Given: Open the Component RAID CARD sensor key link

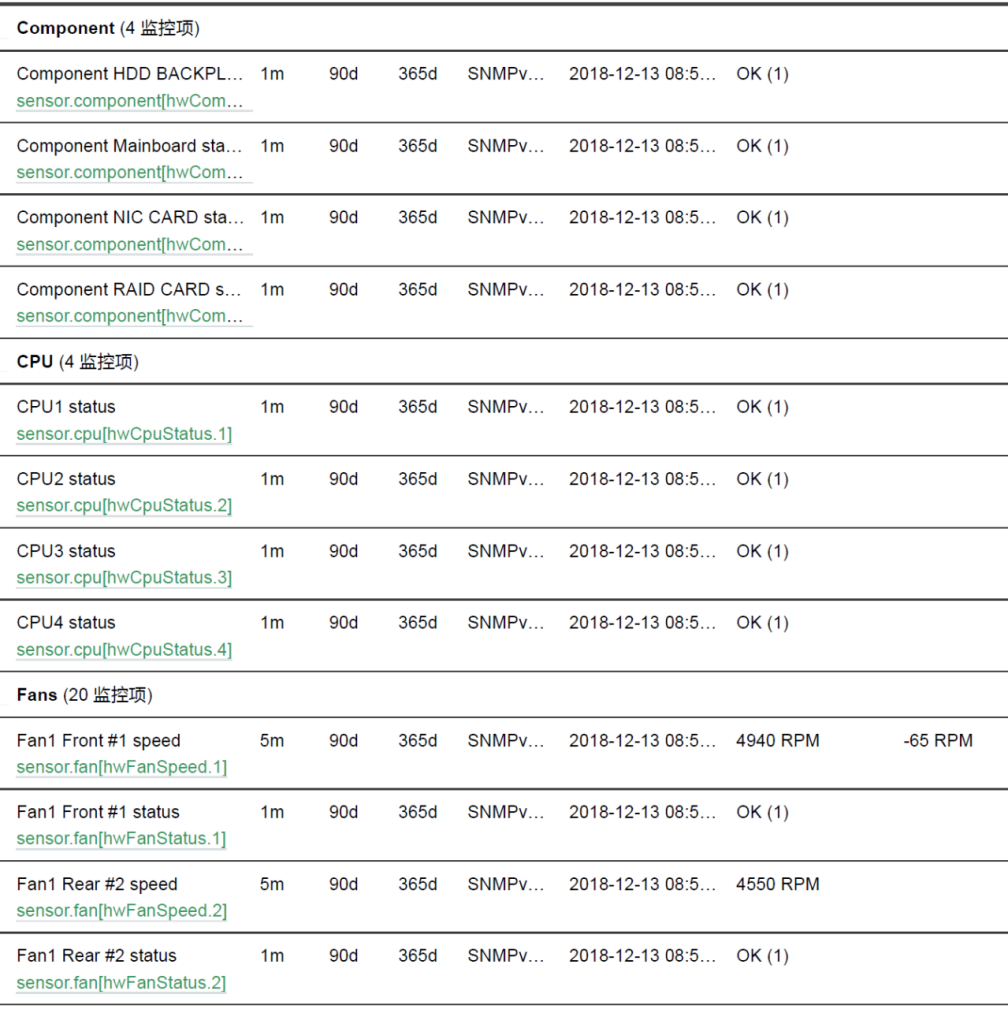Looking at the screenshot, I should [x=130, y=316].
